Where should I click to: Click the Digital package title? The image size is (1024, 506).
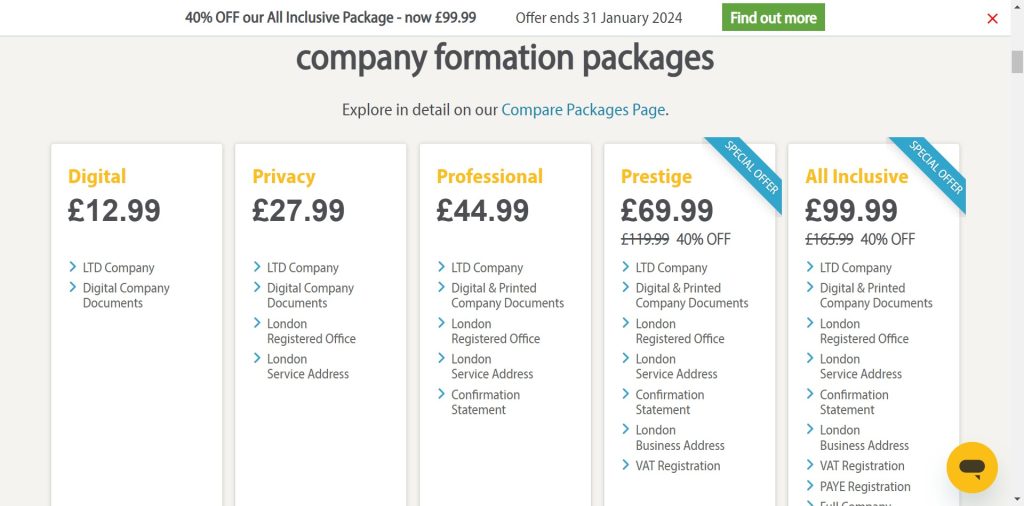[97, 176]
